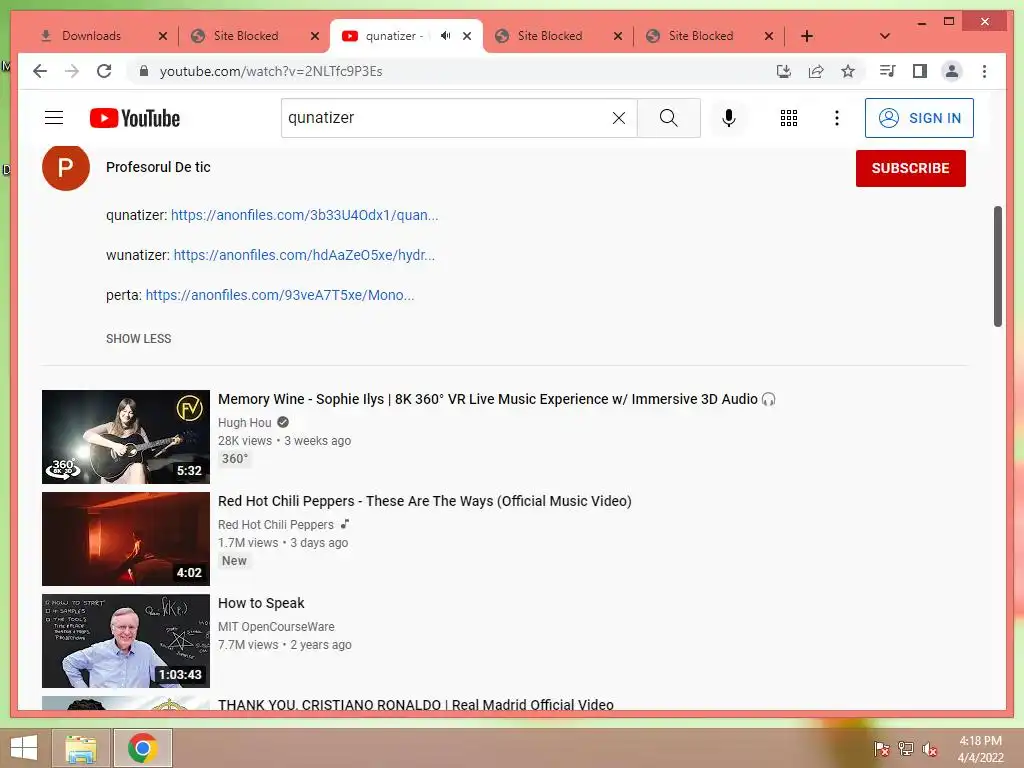Select the qunatizer YouTube tab

coord(394,36)
